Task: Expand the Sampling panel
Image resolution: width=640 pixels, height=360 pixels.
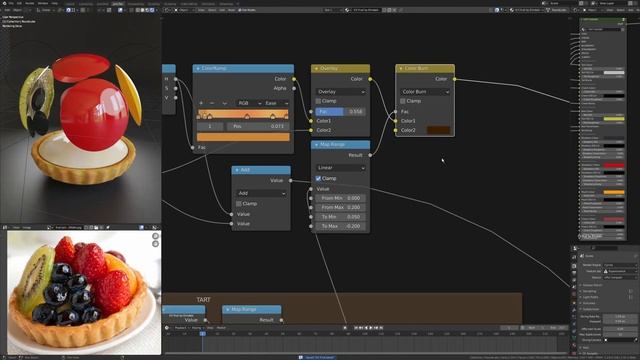Action: pos(589,291)
